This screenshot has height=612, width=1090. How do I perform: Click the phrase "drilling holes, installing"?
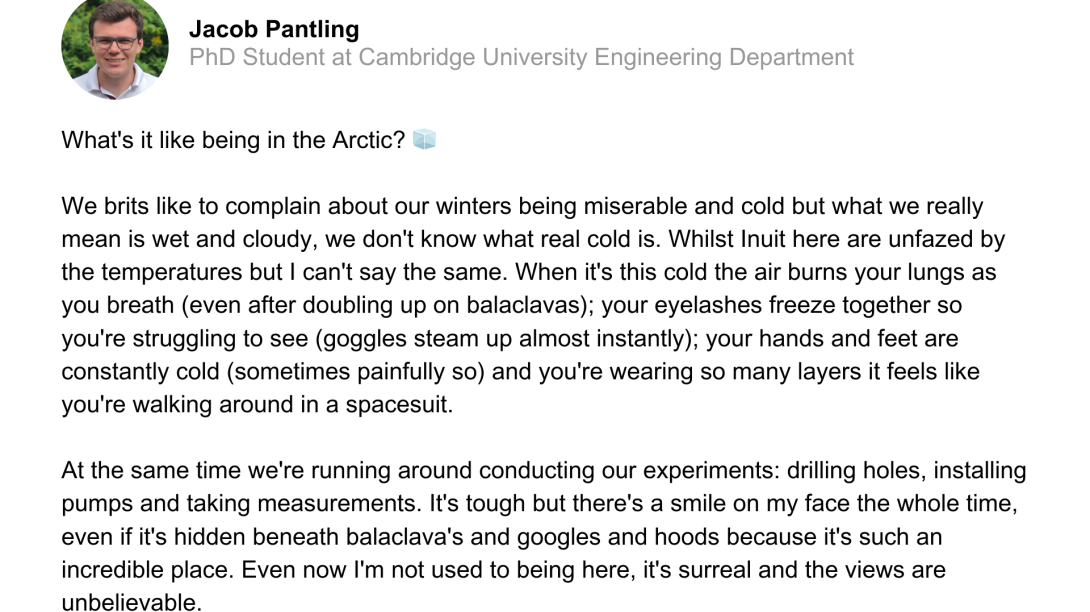click(x=907, y=470)
